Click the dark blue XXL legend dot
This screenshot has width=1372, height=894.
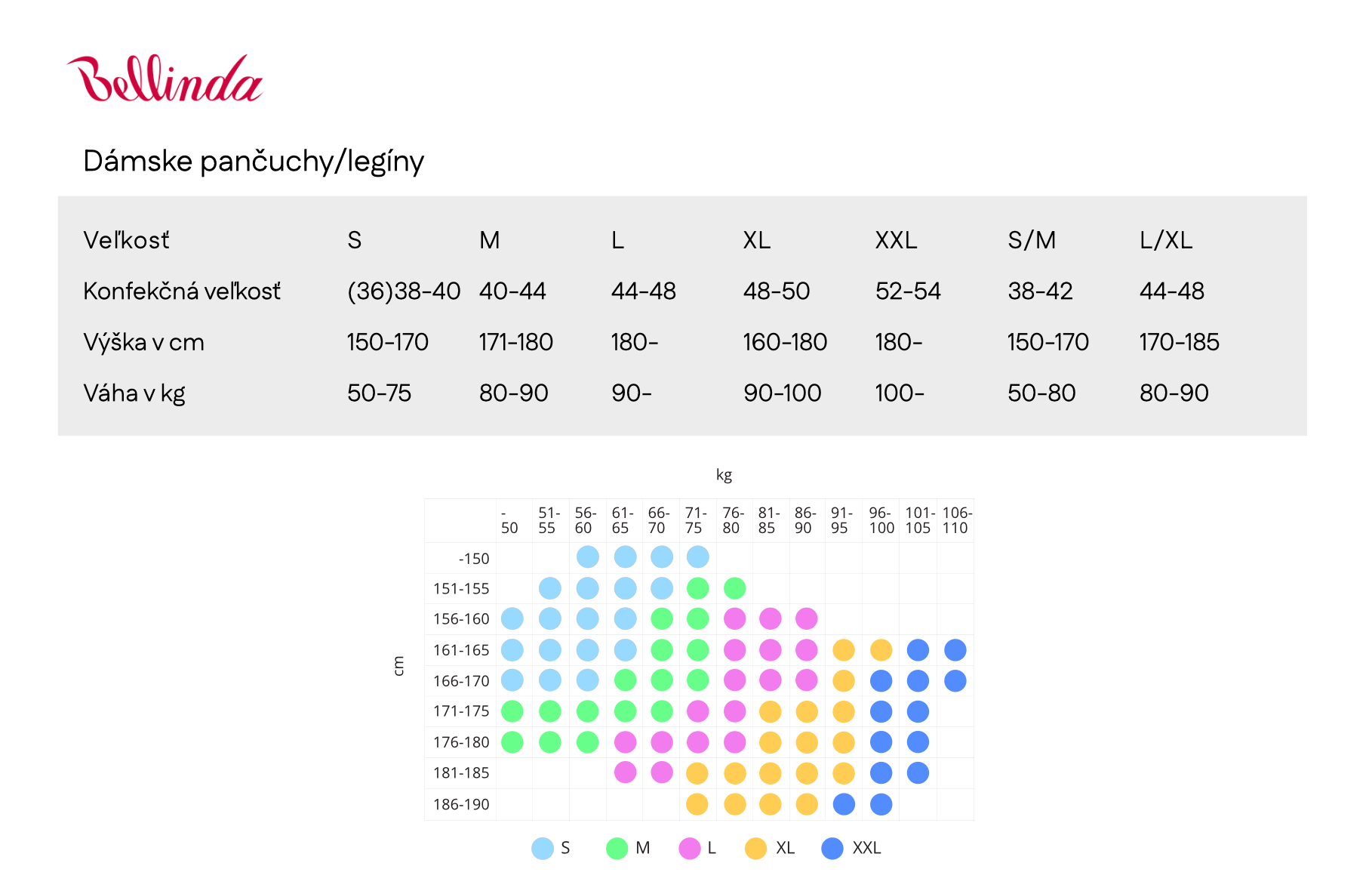coord(832,848)
